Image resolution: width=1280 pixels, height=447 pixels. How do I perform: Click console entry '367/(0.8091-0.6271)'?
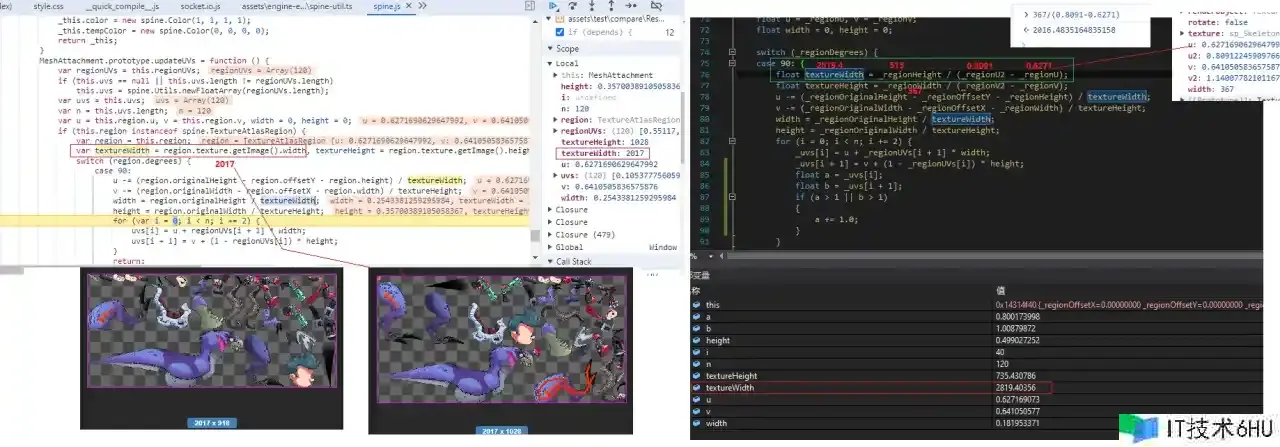(x=1077, y=15)
